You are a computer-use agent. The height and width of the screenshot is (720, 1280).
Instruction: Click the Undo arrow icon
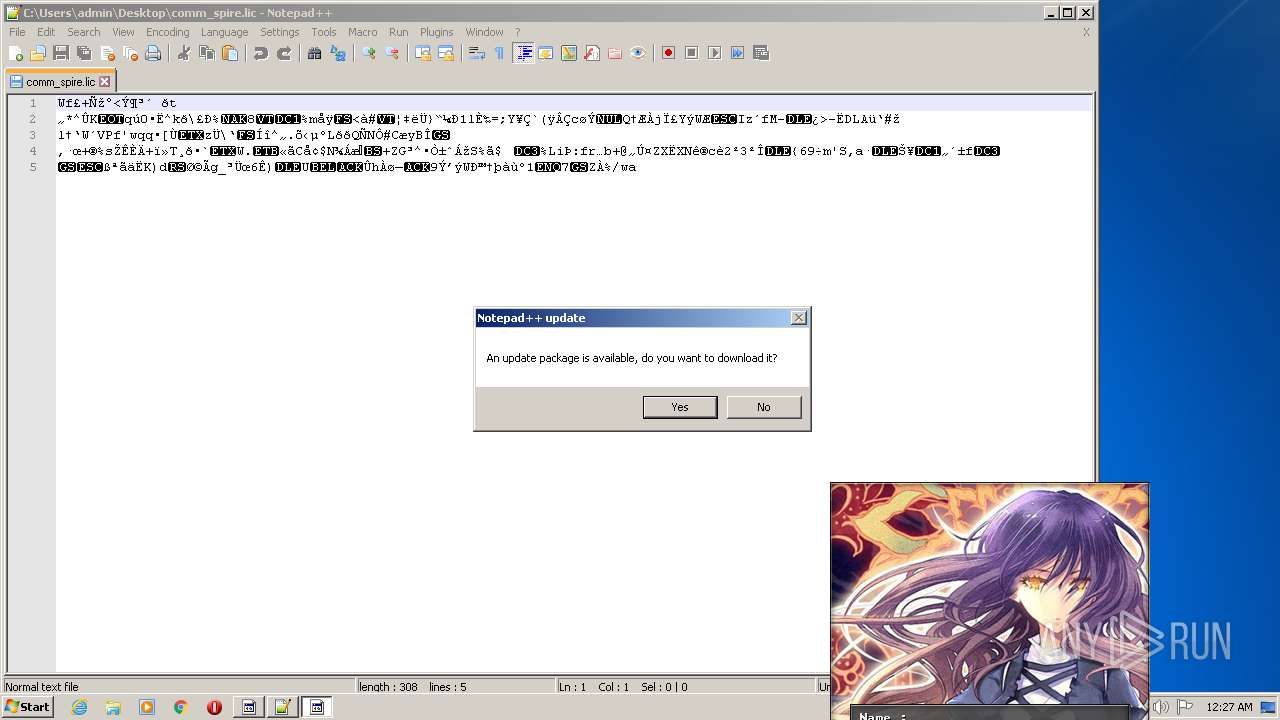click(x=261, y=53)
